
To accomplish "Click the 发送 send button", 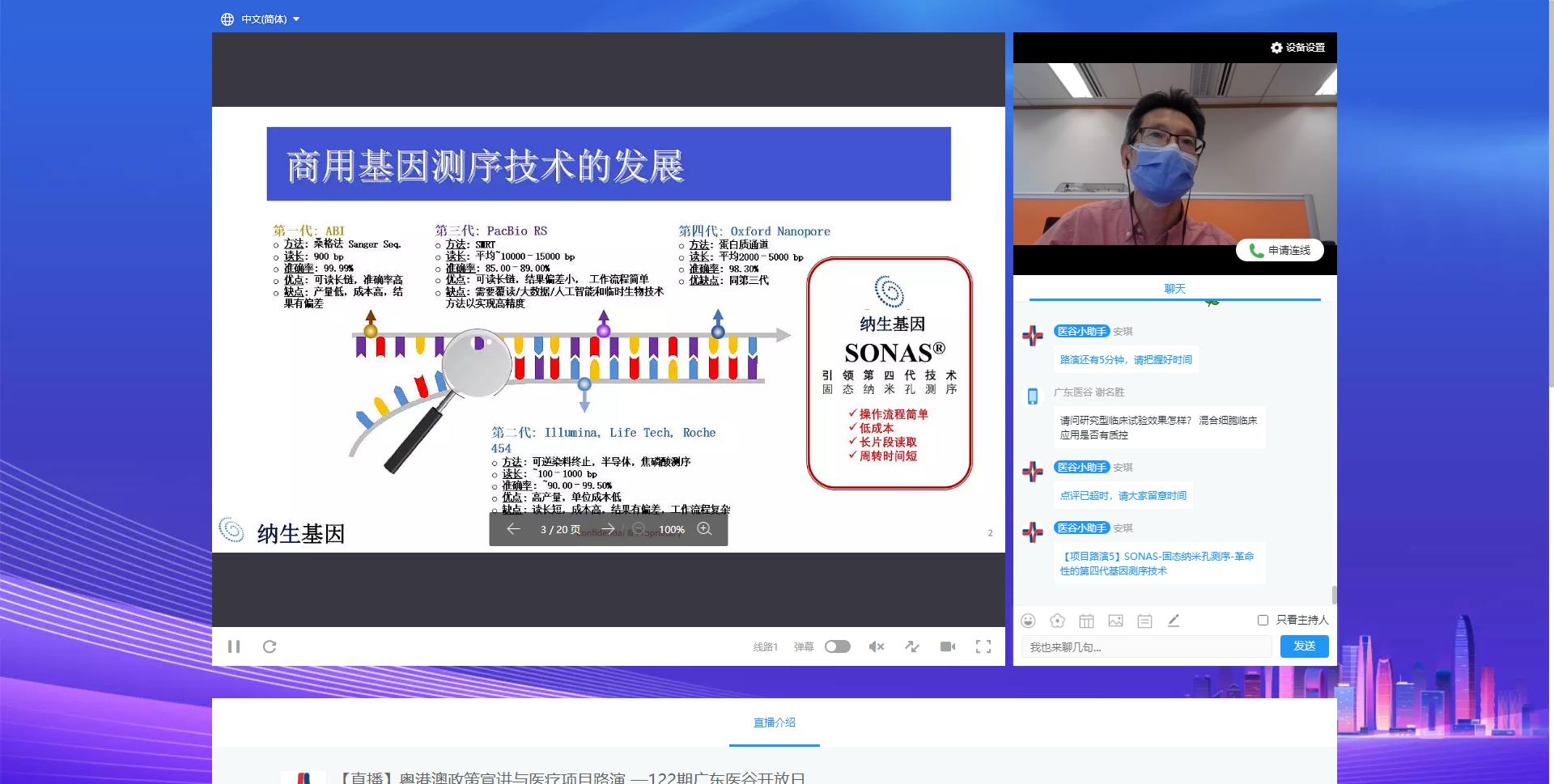I will tap(1304, 646).
